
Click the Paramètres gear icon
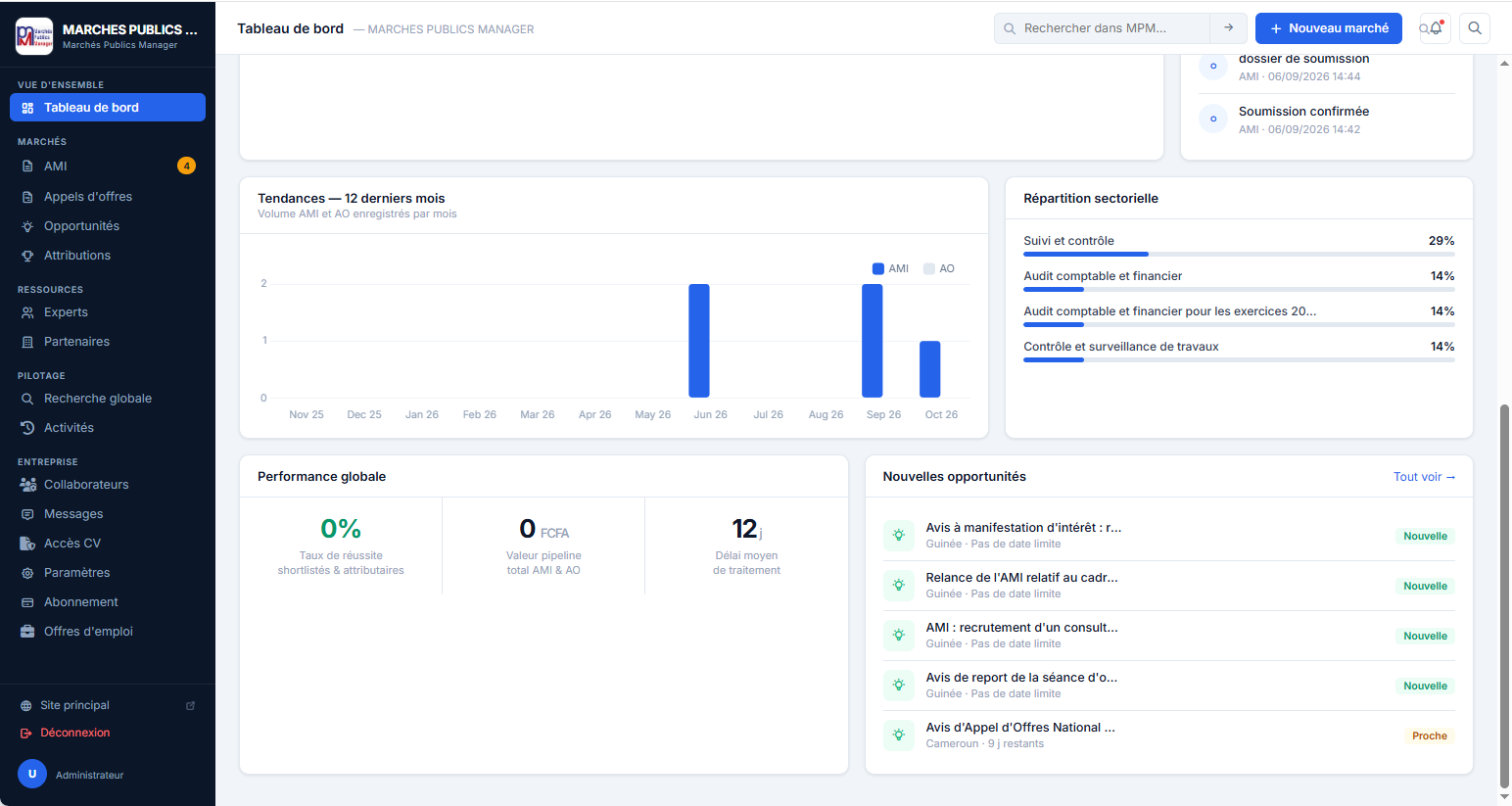point(27,573)
